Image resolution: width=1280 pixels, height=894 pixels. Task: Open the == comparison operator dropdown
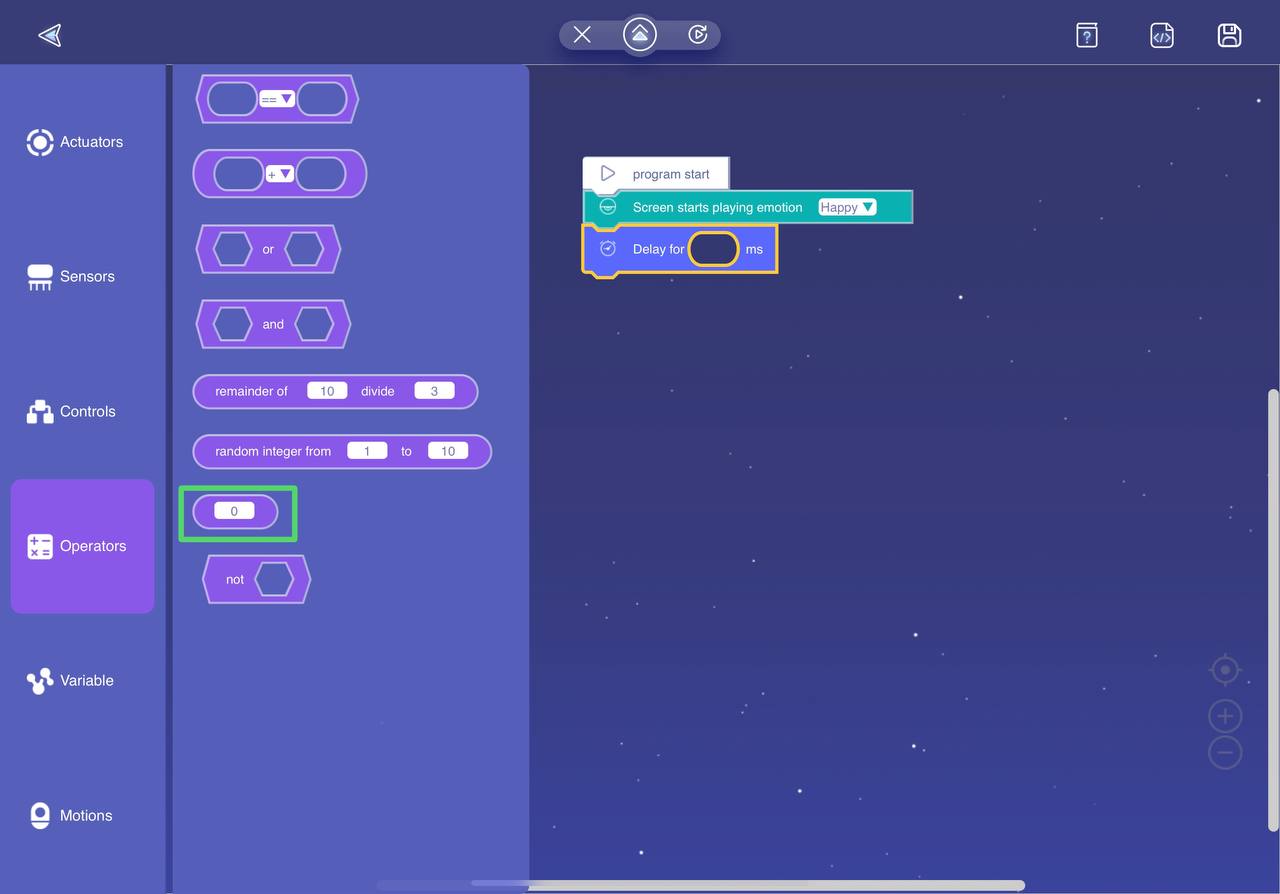[277, 99]
